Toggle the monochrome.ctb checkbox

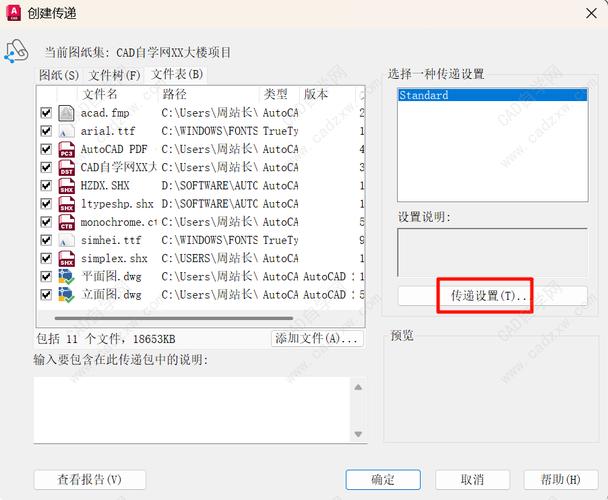[x=46, y=222]
